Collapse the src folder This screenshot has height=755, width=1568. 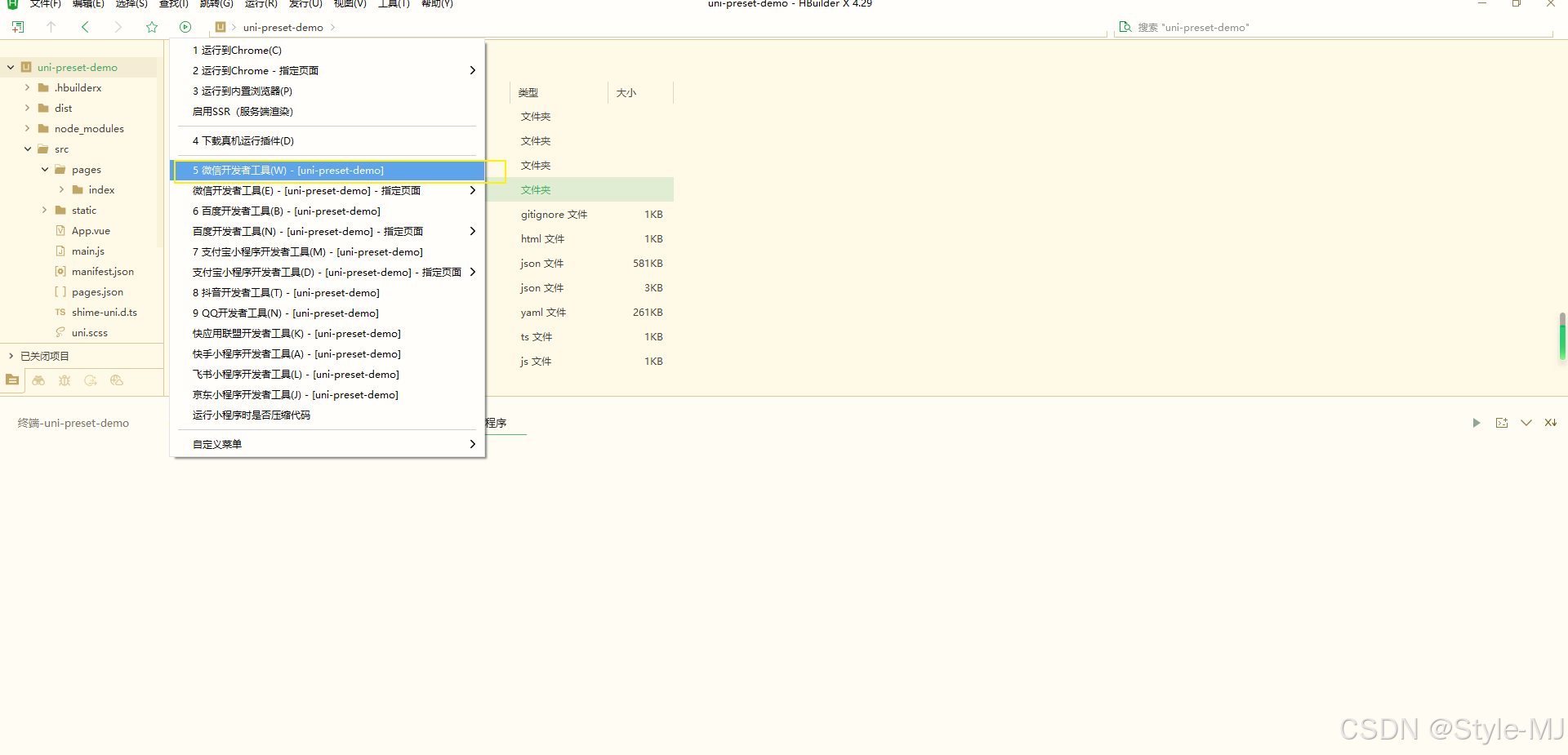pyautogui.click(x=27, y=149)
